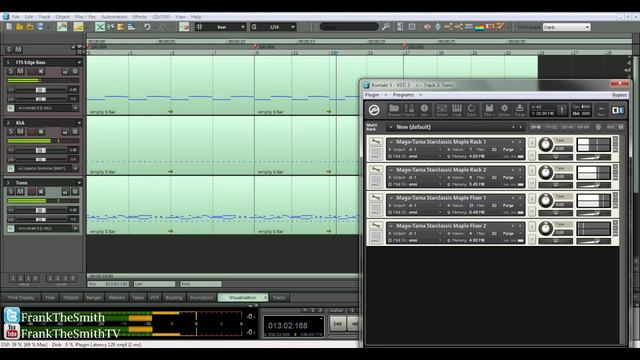Open the Effects menu
The image size is (640, 360).
tap(140, 17)
